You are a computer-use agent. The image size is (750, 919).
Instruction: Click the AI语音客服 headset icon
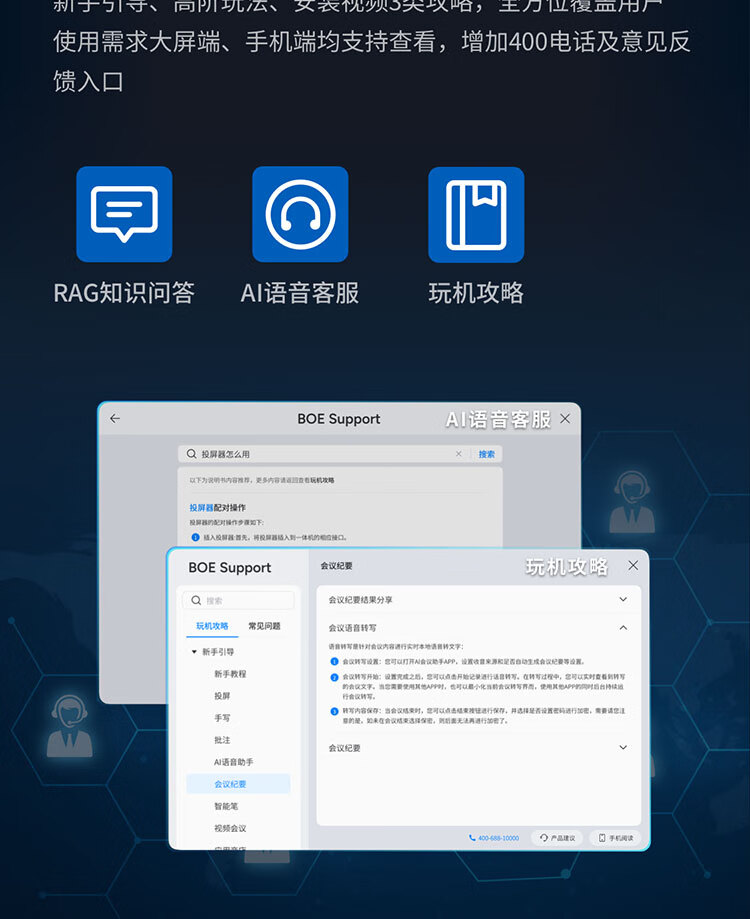point(300,214)
